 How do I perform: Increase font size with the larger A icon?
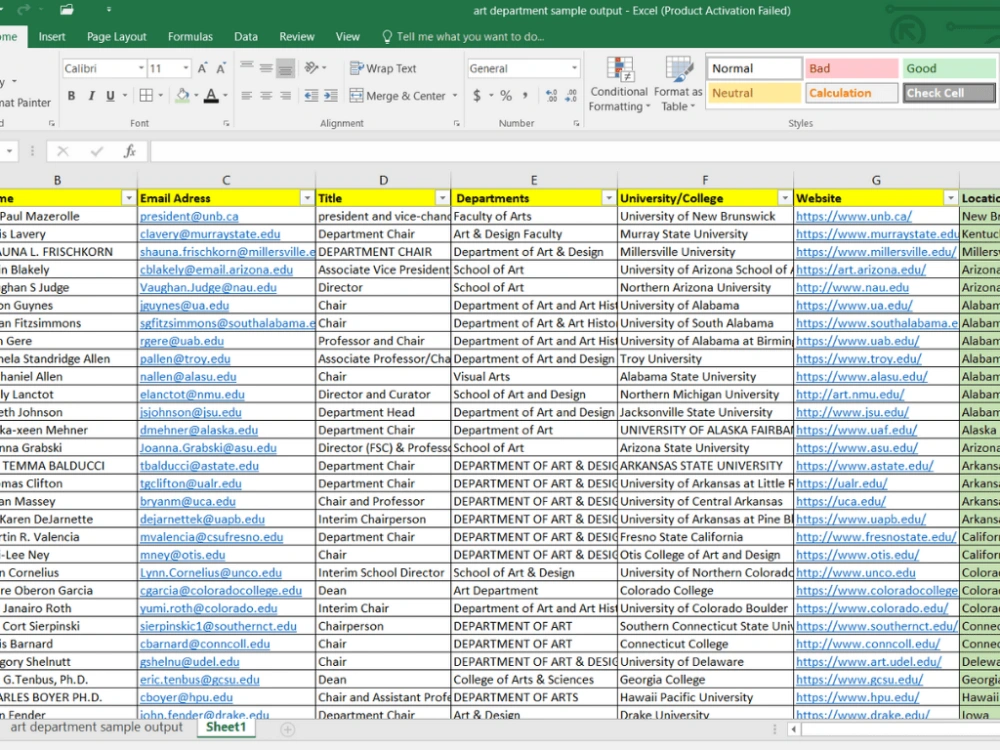click(202, 68)
